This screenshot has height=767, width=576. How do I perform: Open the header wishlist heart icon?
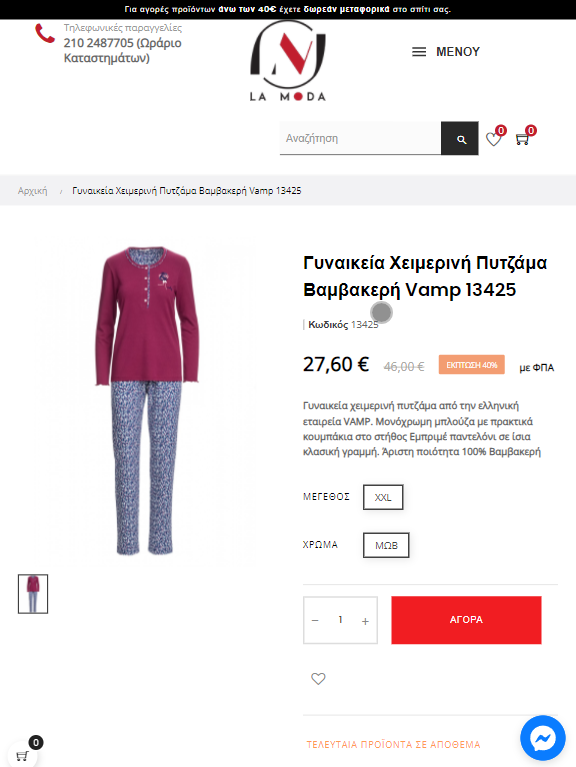coord(495,137)
